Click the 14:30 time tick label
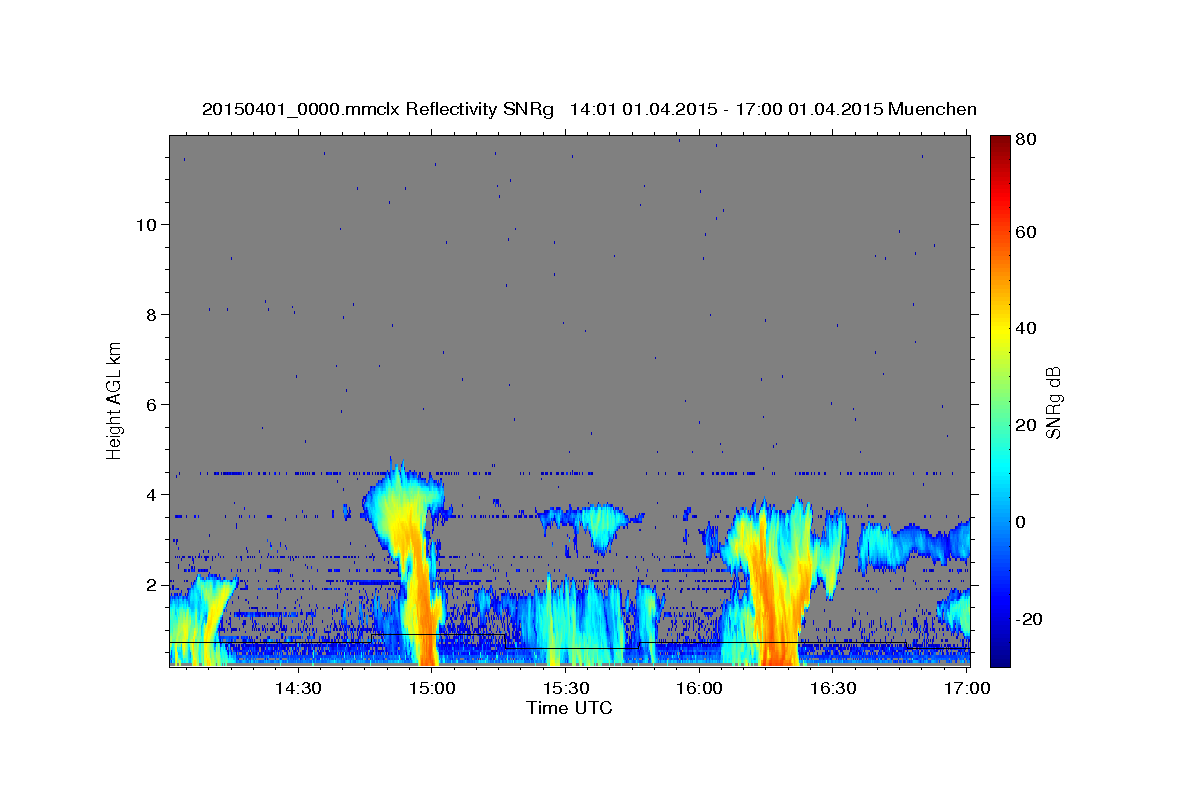This screenshot has width=1200, height=800. click(297, 688)
